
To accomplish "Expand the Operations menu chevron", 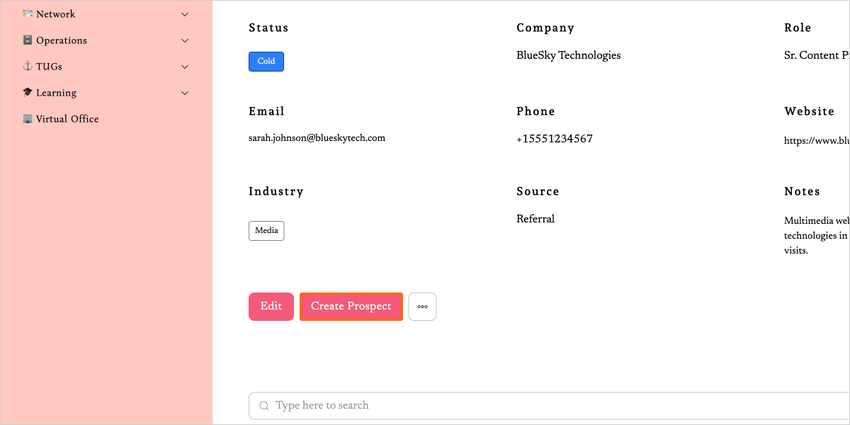I will tap(185, 41).
